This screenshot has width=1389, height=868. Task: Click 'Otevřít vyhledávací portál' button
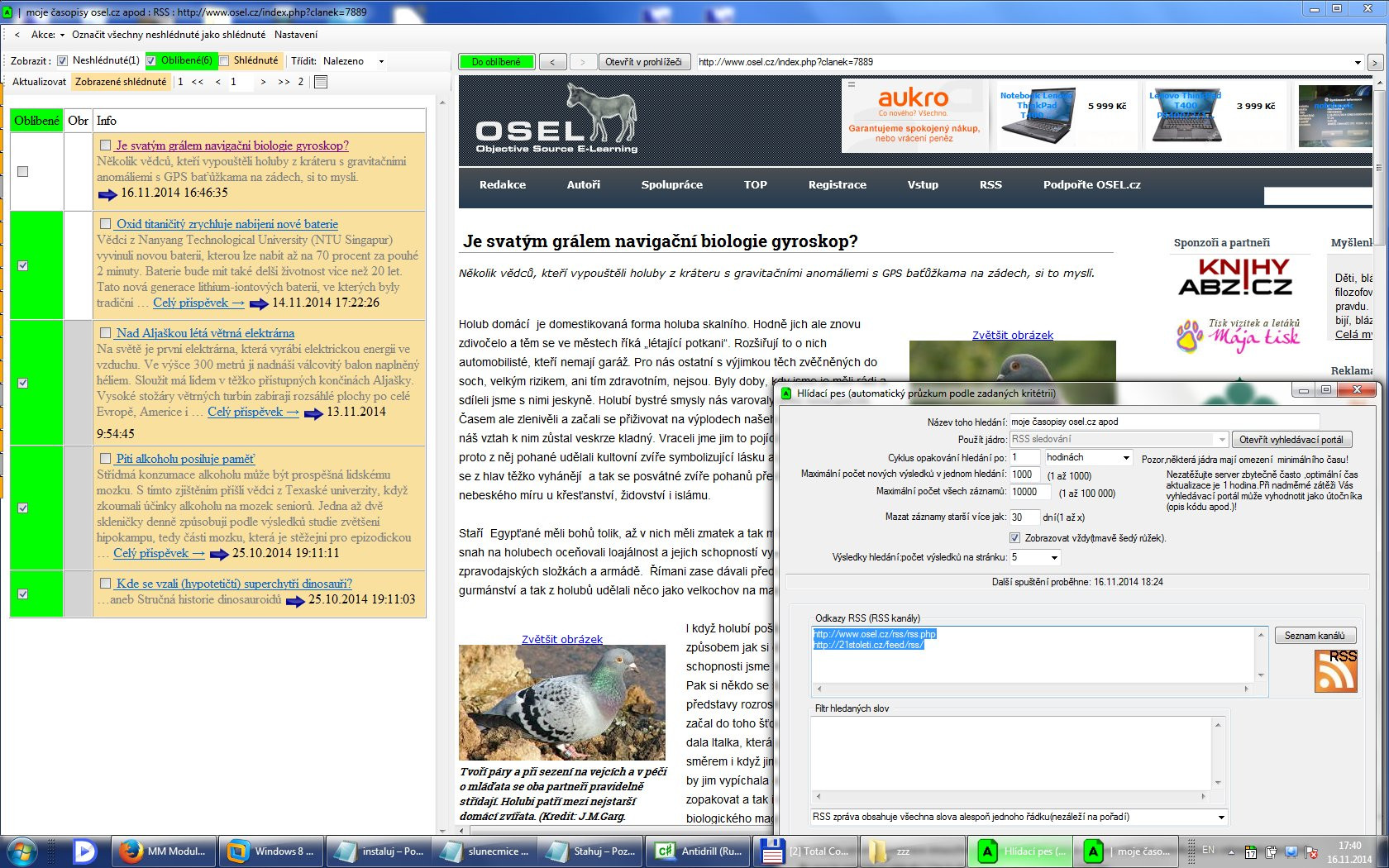pyautogui.click(x=1291, y=440)
